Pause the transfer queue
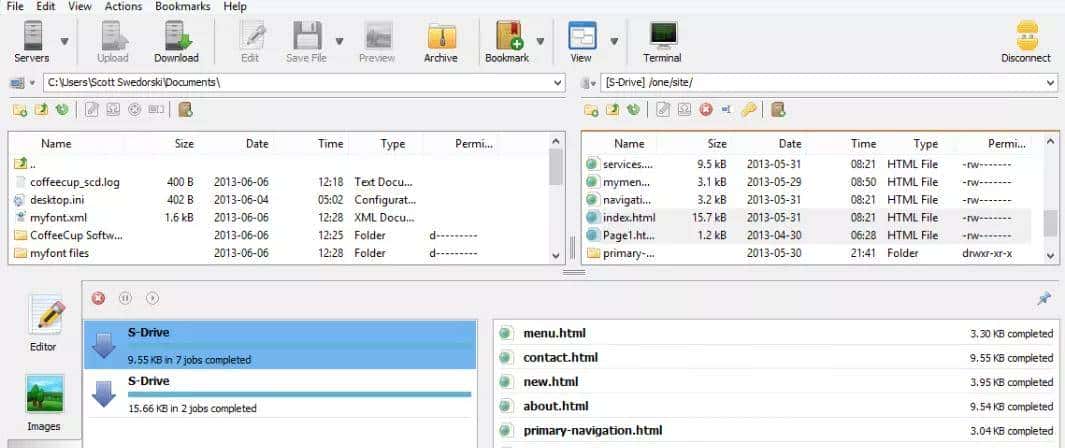Image resolution: width=1065 pixels, height=448 pixels. (x=125, y=298)
